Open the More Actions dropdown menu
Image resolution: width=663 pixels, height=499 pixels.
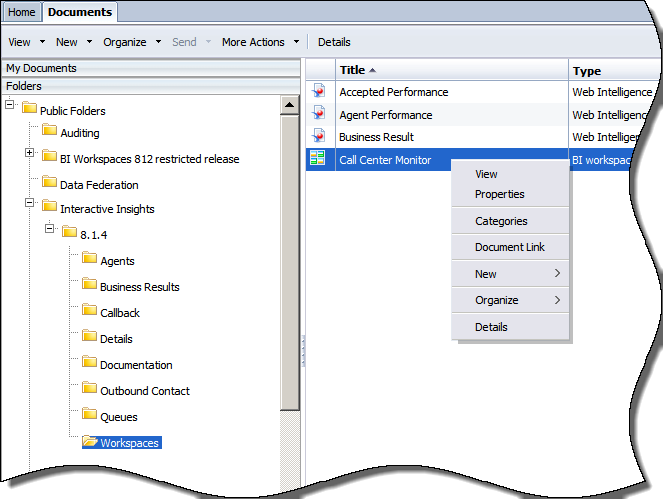click(260, 42)
